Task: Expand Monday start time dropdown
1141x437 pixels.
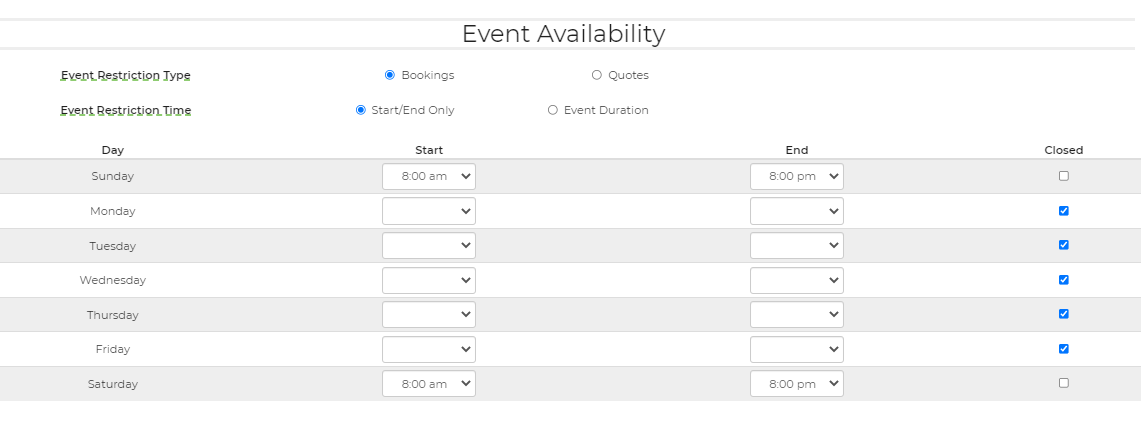Action: click(428, 211)
